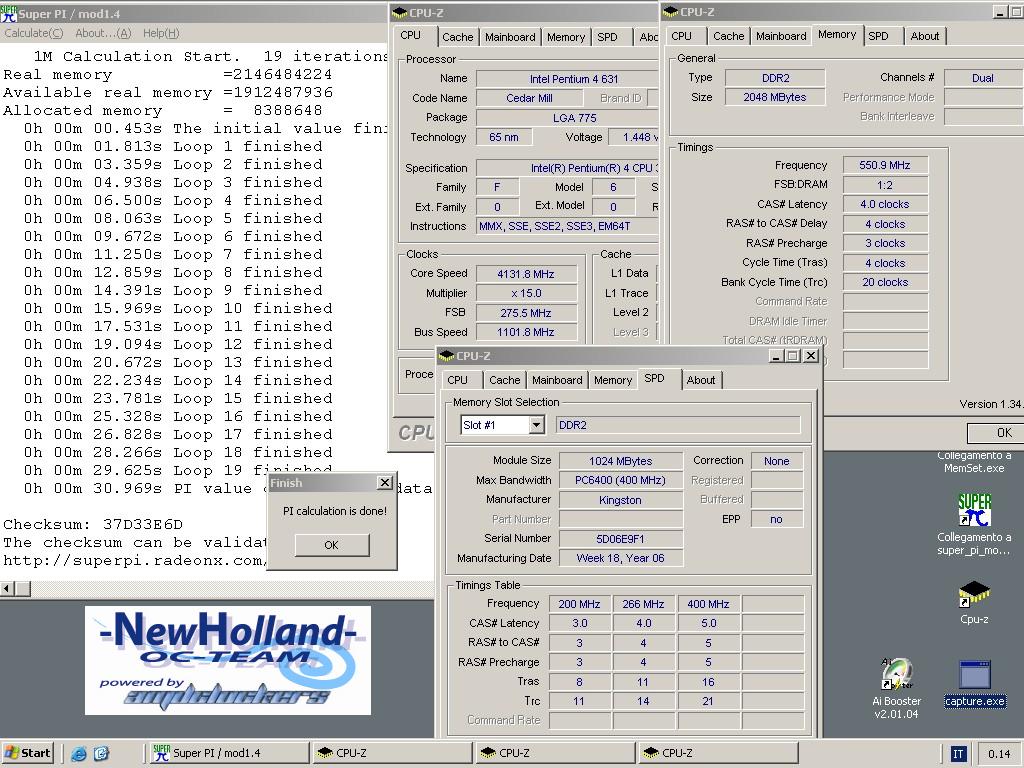The height and width of the screenshot is (768, 1024).
Task: Click the CPU-Z chip icon in the Memory window title bar
Action: click(671, 12)
